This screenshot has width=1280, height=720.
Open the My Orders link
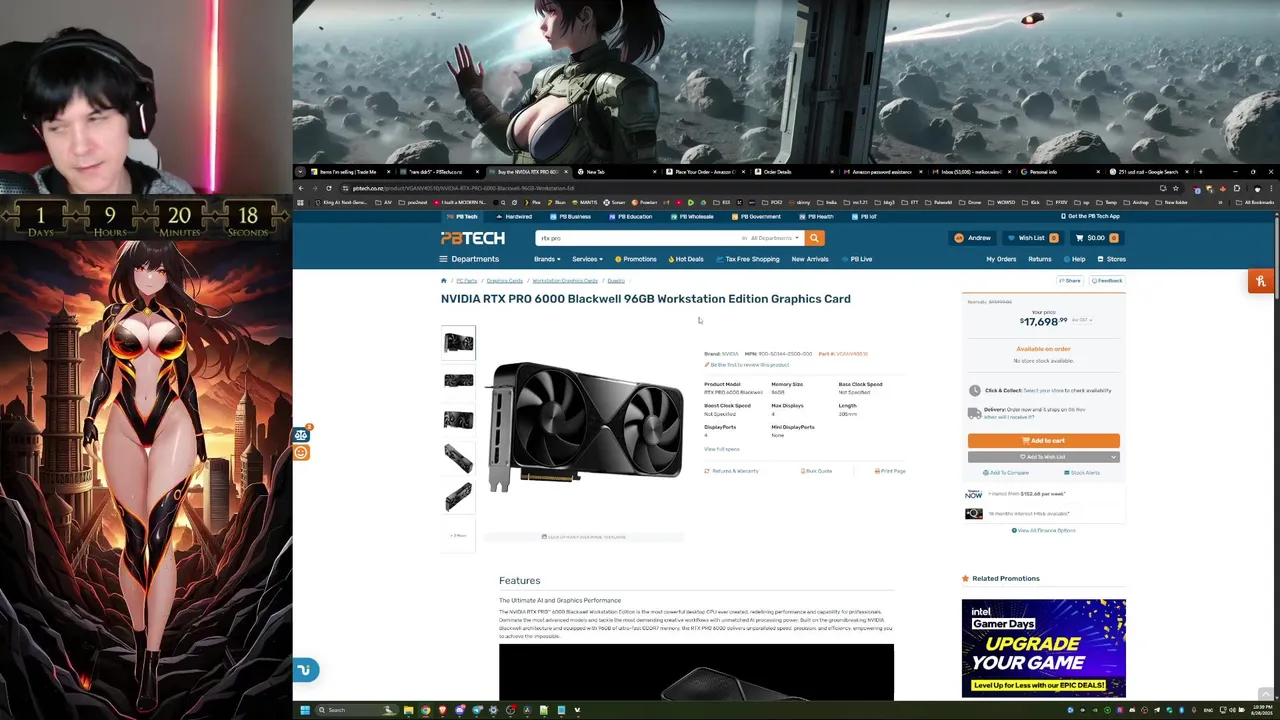tap(1001, 259)
